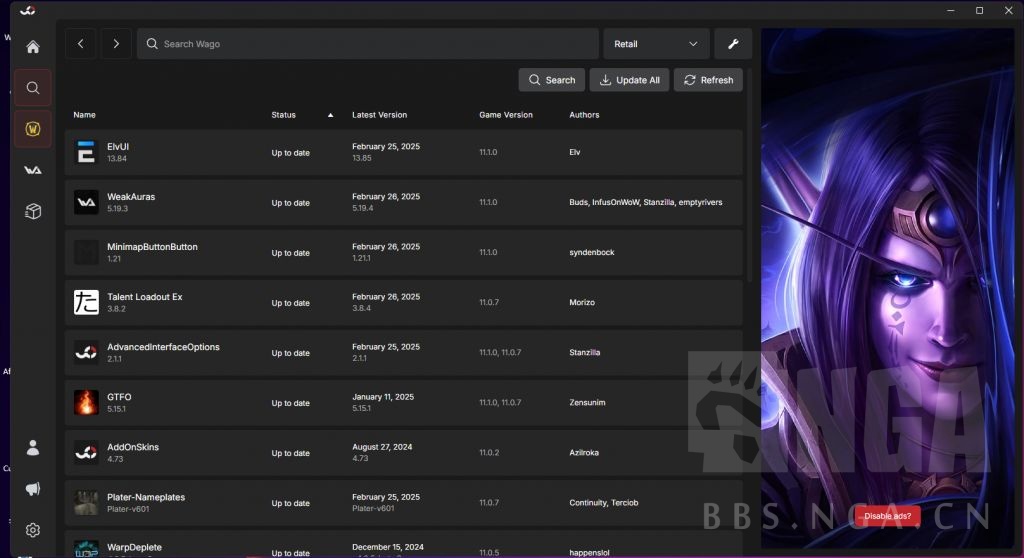Open the Home page from sidebar

point(33,47)
